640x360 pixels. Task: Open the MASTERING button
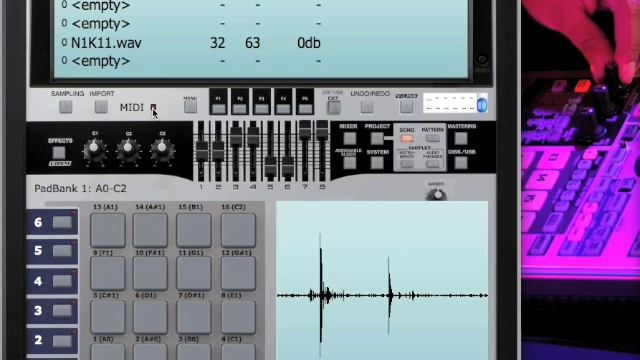[461, 138]
